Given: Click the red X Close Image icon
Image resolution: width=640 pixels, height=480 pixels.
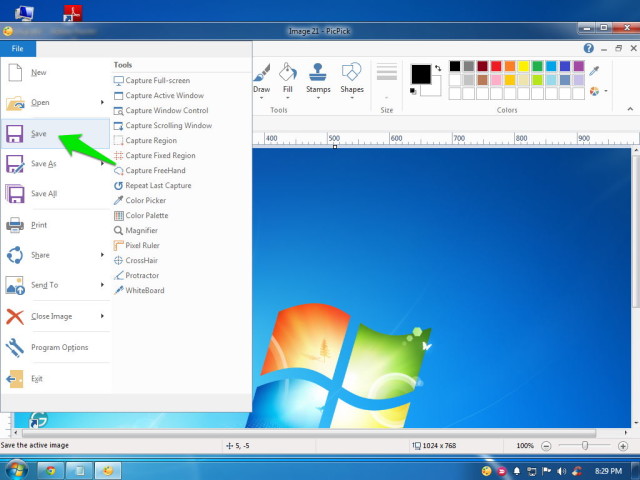Looking at the screenshot, I should 15,316.
